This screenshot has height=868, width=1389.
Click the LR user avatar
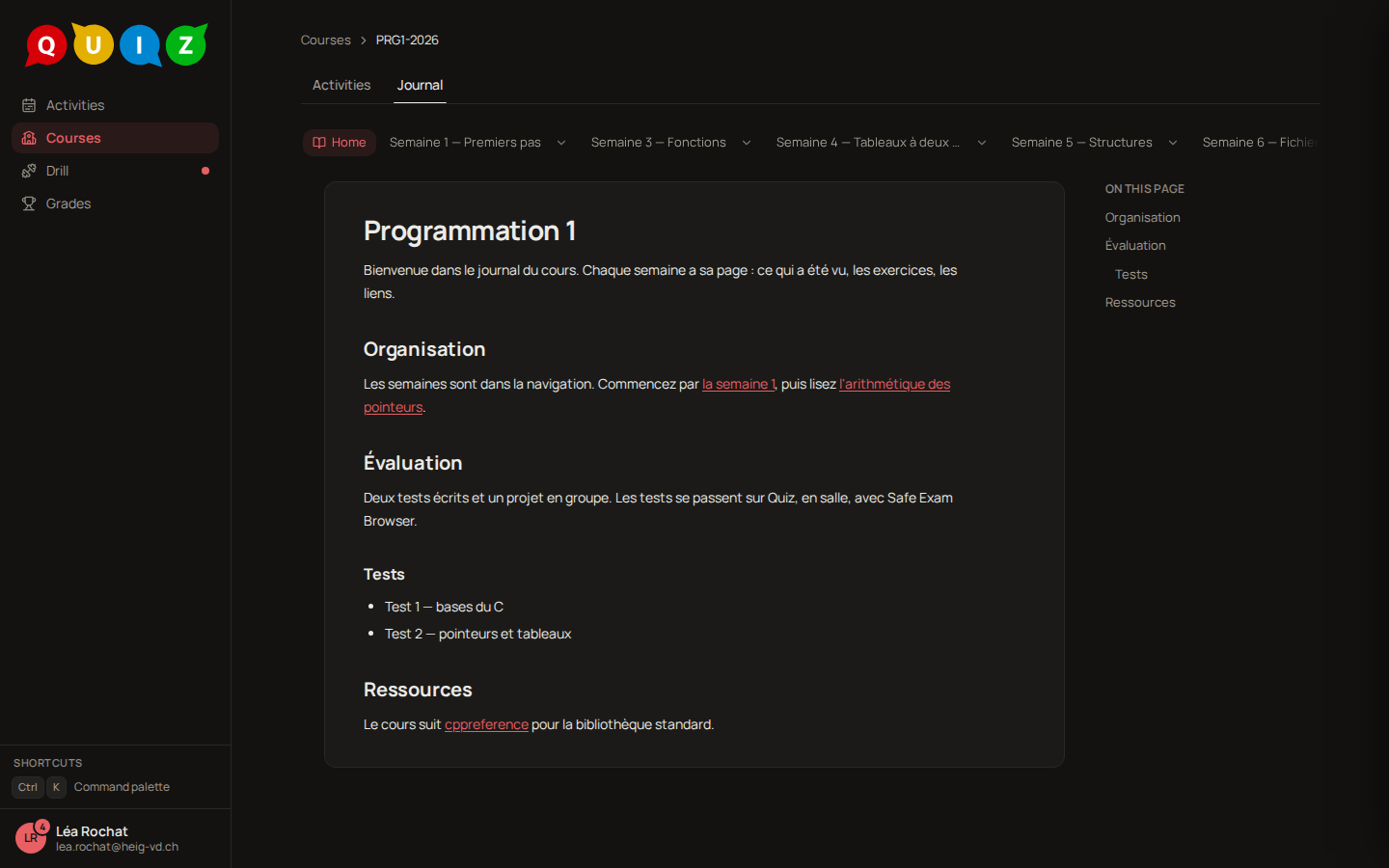click(x=31, y=838)
